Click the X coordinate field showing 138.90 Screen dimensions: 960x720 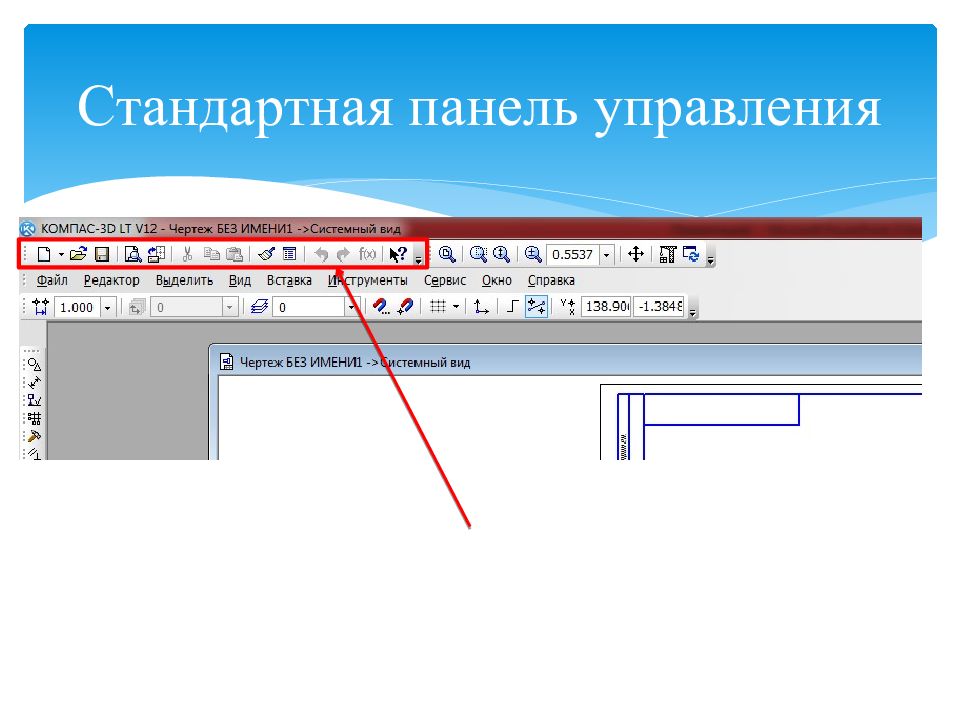607,307
